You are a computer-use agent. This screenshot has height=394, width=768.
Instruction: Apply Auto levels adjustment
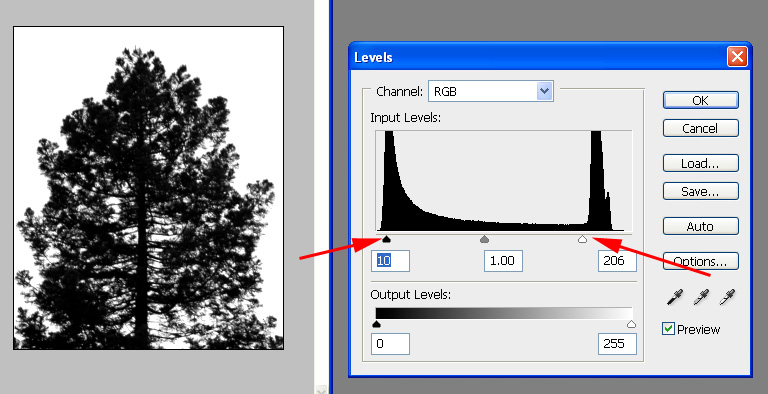[700, 226]
